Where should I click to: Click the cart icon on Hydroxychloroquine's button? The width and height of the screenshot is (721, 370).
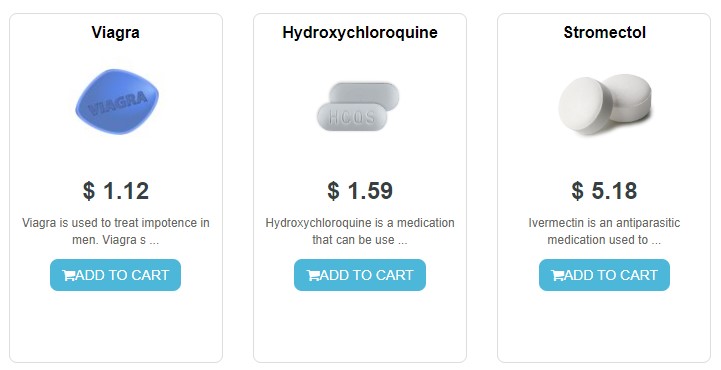313,275
